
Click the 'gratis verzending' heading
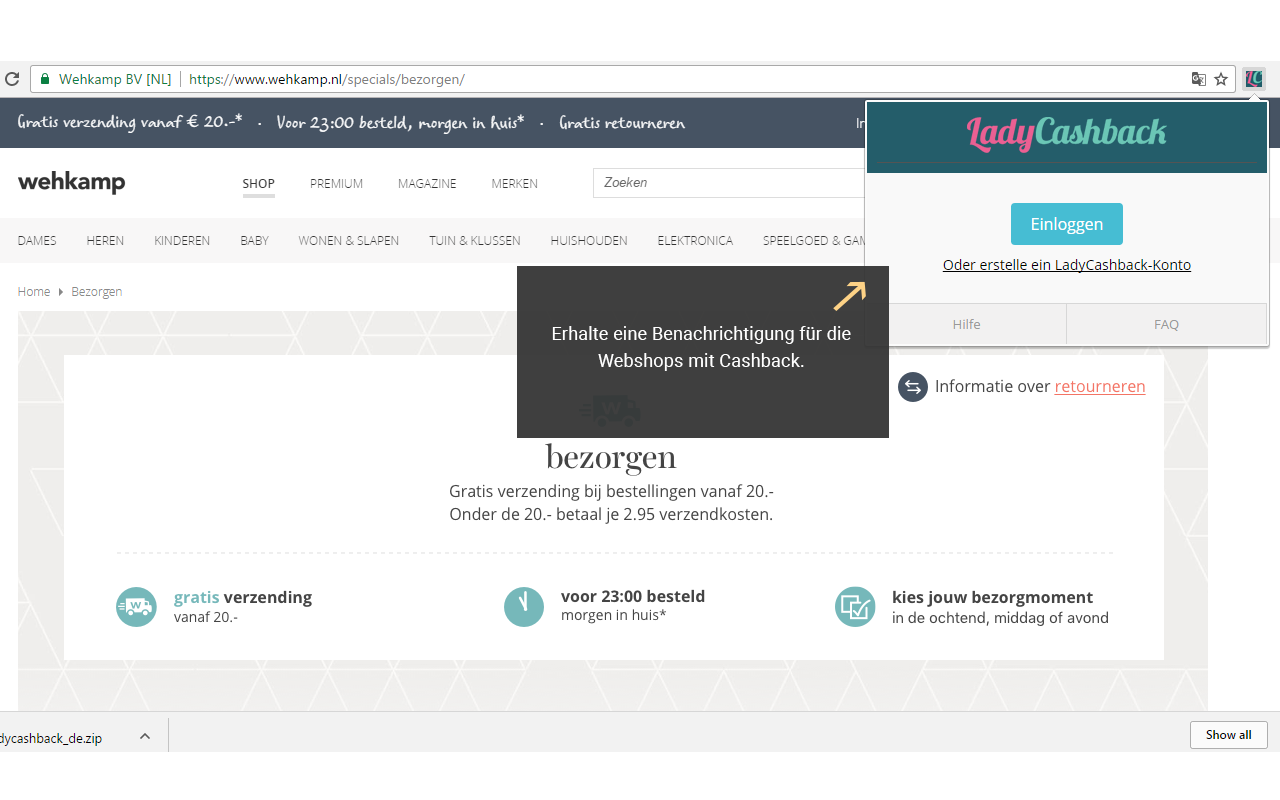click(x=243, y=597)
